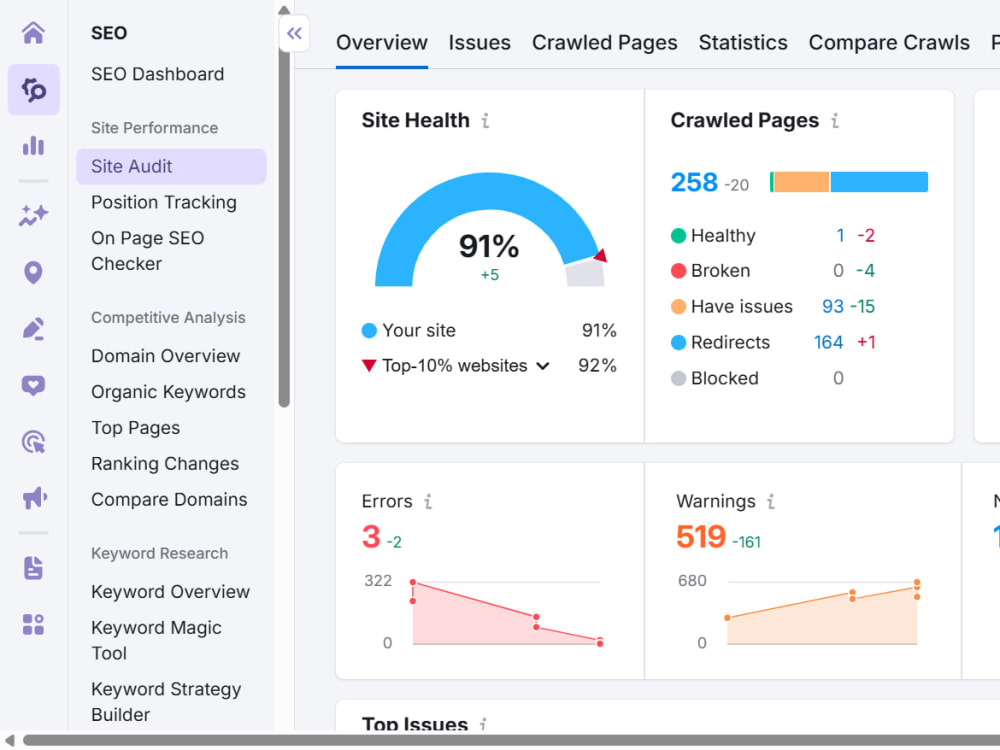The width and height of the screenshot is (1000, 750).
Task: Select the SEO toolkit icon in rail
Action: pyautogui.click(x=34, y=89)
